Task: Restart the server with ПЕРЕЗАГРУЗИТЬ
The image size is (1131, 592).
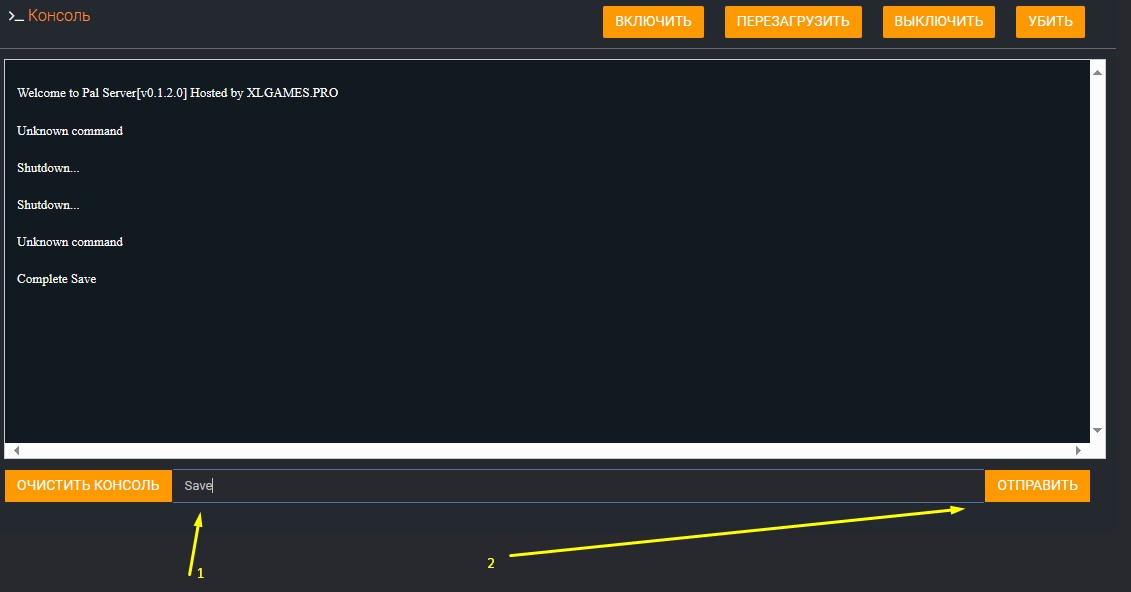Action: [792, 21]
